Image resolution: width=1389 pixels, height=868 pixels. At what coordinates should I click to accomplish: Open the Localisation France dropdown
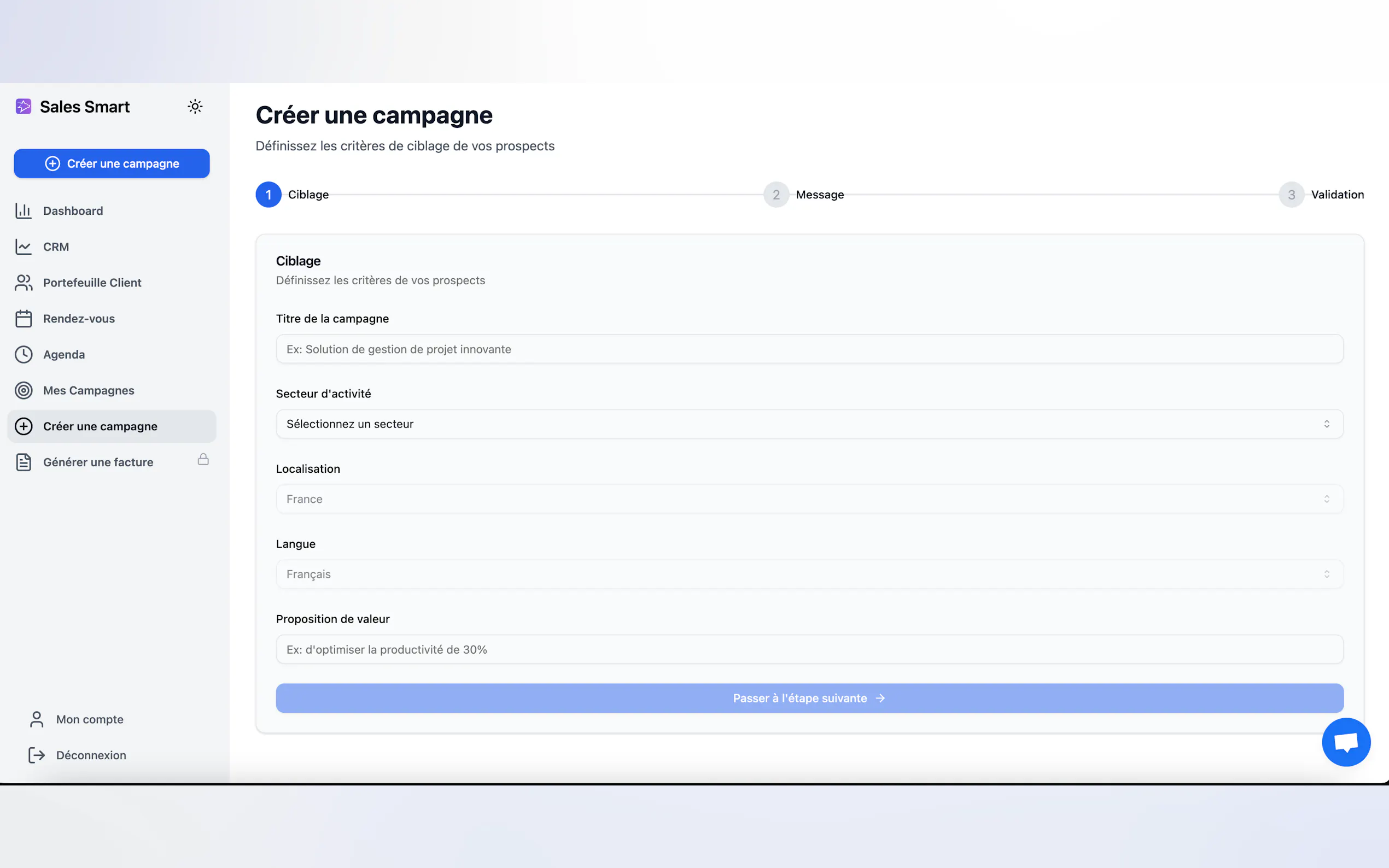[x=809, y=499]
